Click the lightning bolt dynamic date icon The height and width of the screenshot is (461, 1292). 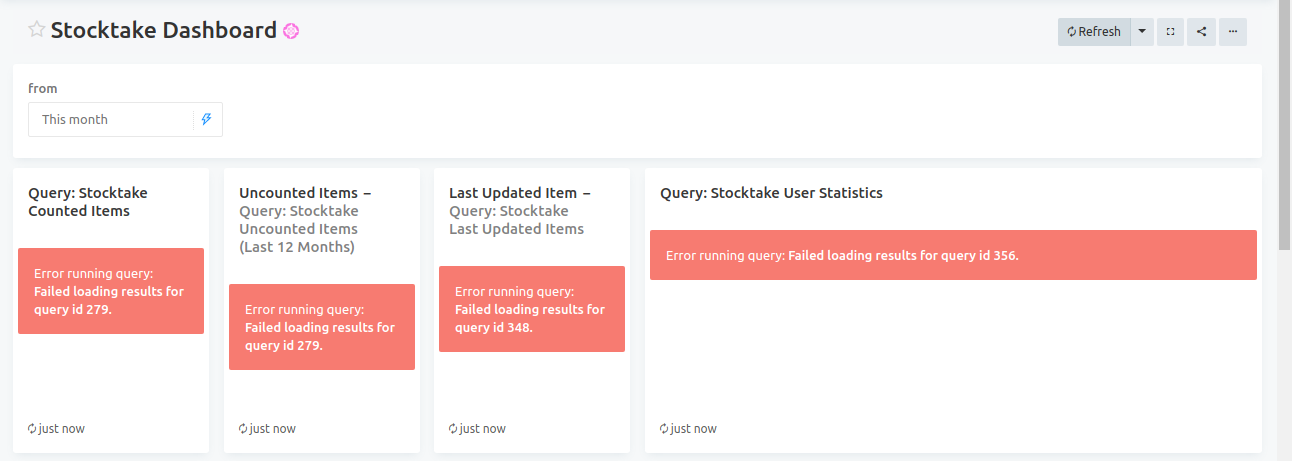(207, 119)
